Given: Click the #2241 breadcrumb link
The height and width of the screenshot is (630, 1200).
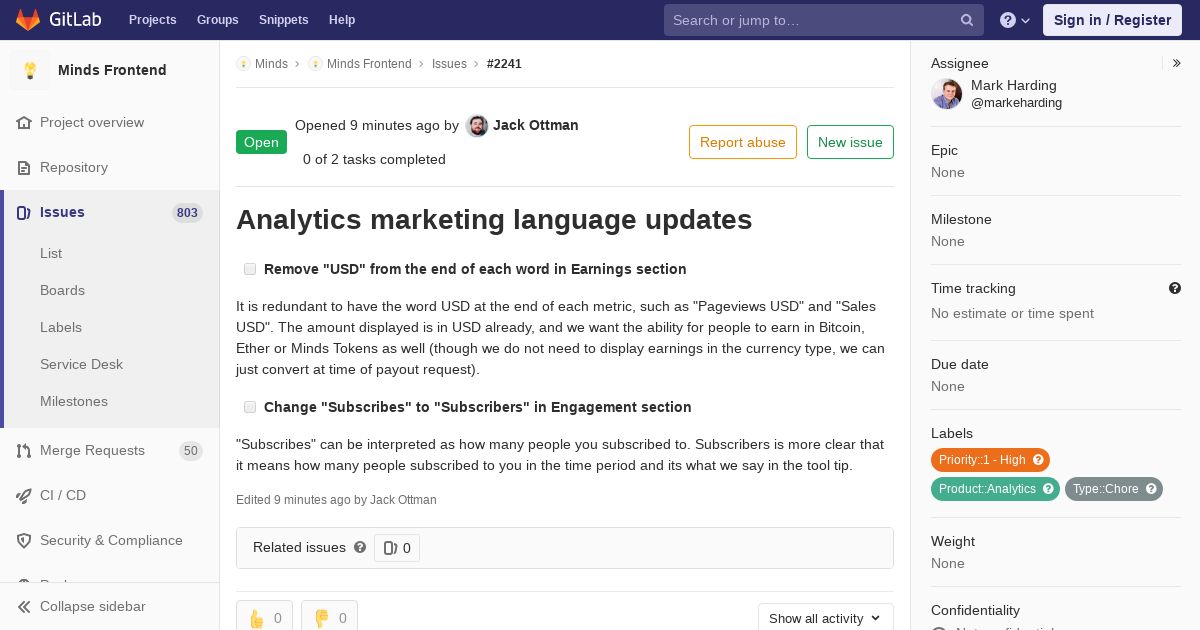Looking at the screenshot, I should point(504,64).
